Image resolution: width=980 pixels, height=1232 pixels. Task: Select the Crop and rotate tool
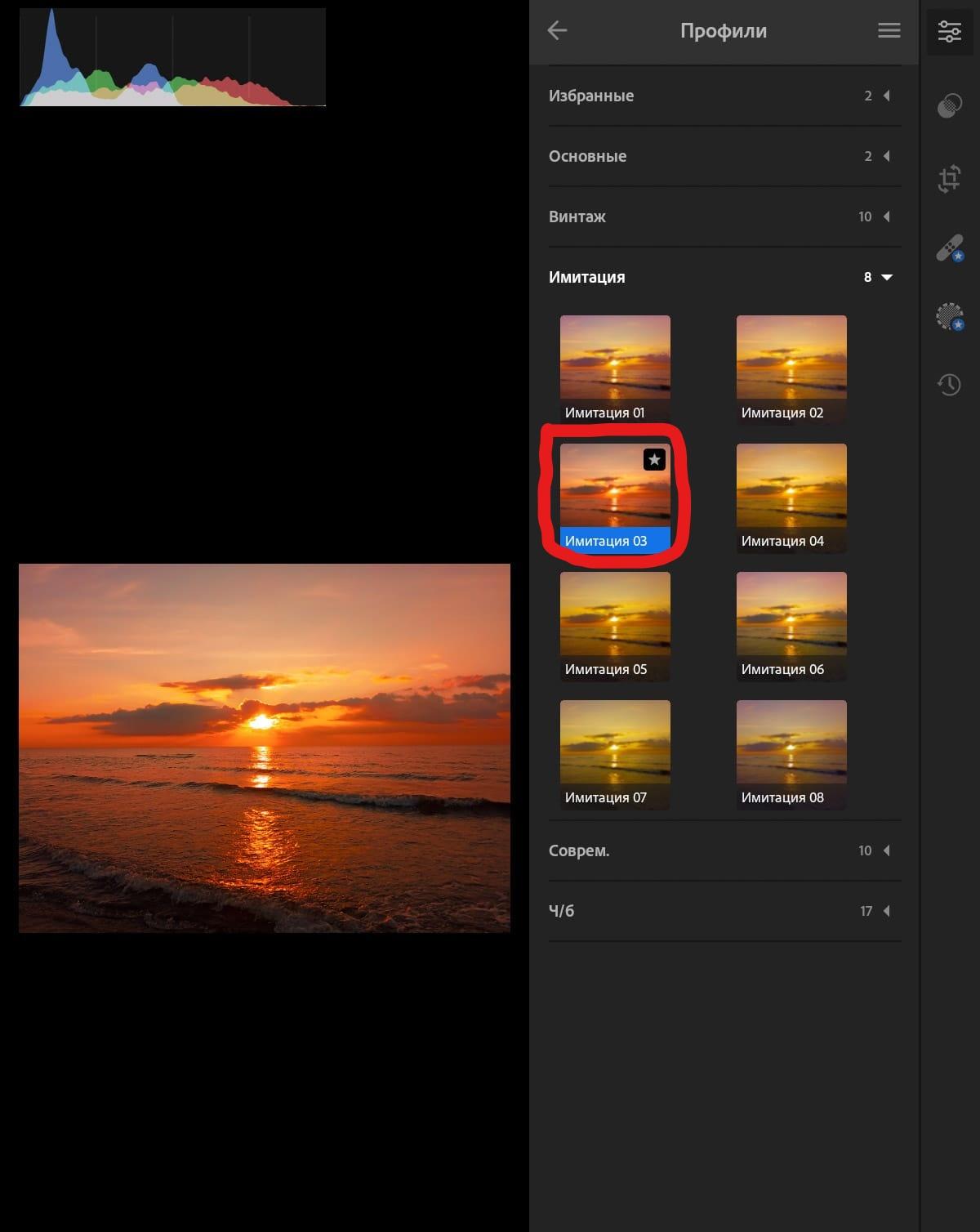(x=949, y=178)
